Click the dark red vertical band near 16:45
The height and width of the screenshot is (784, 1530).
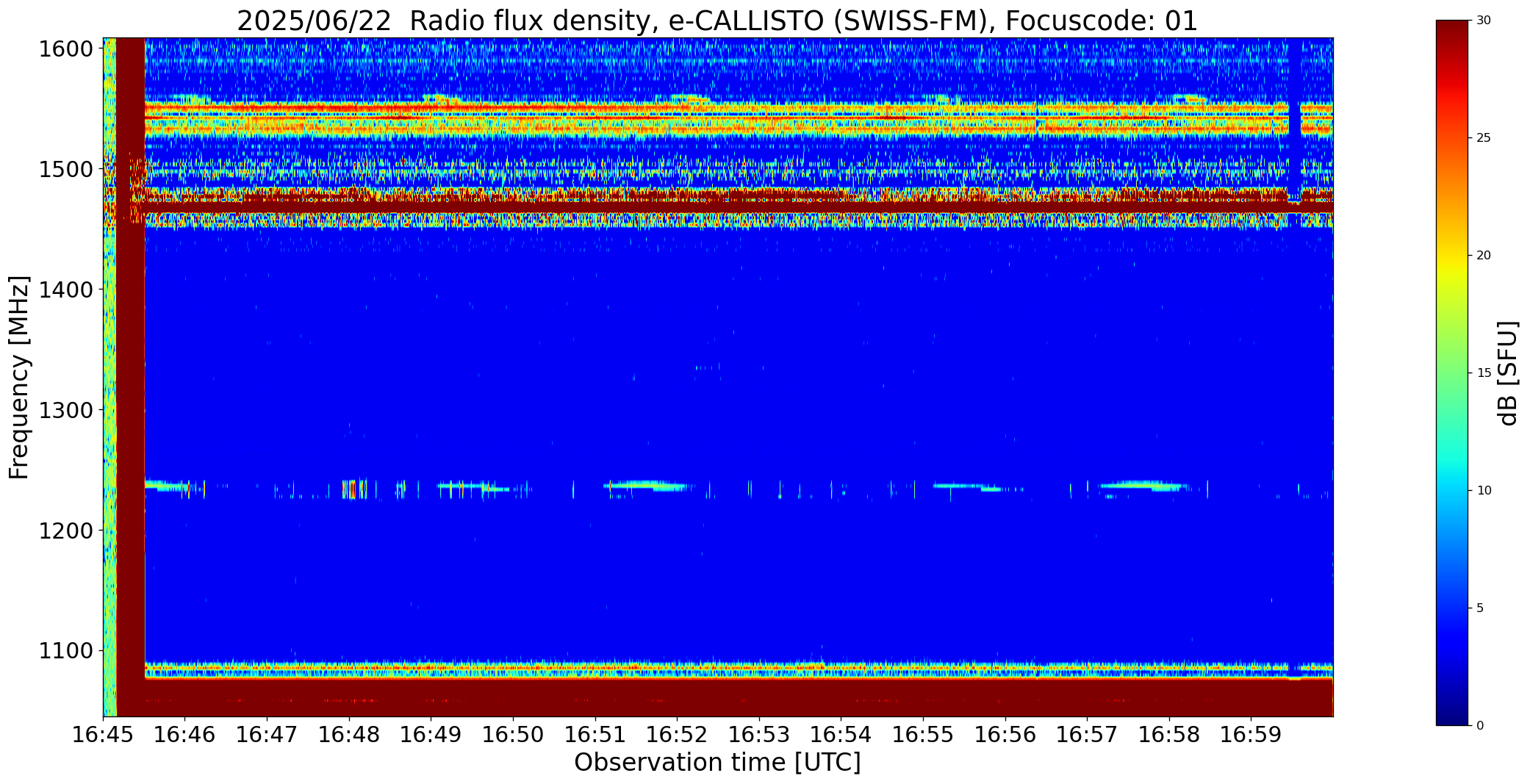click(x=131, y=377)
